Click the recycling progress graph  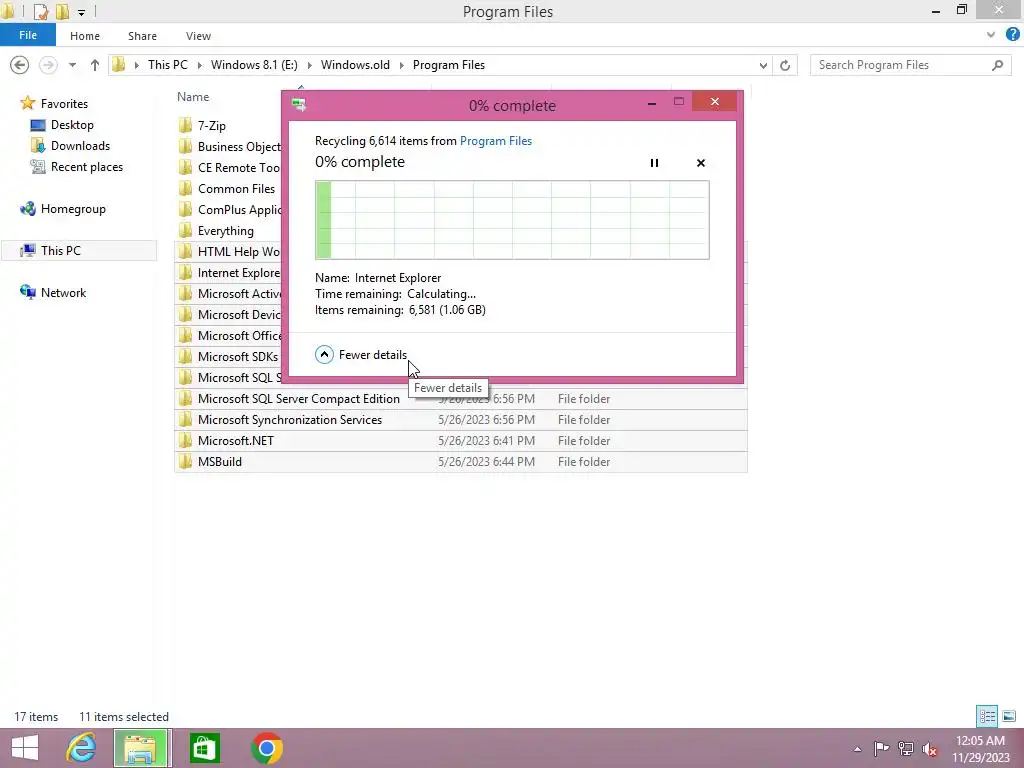coord(512,220)
